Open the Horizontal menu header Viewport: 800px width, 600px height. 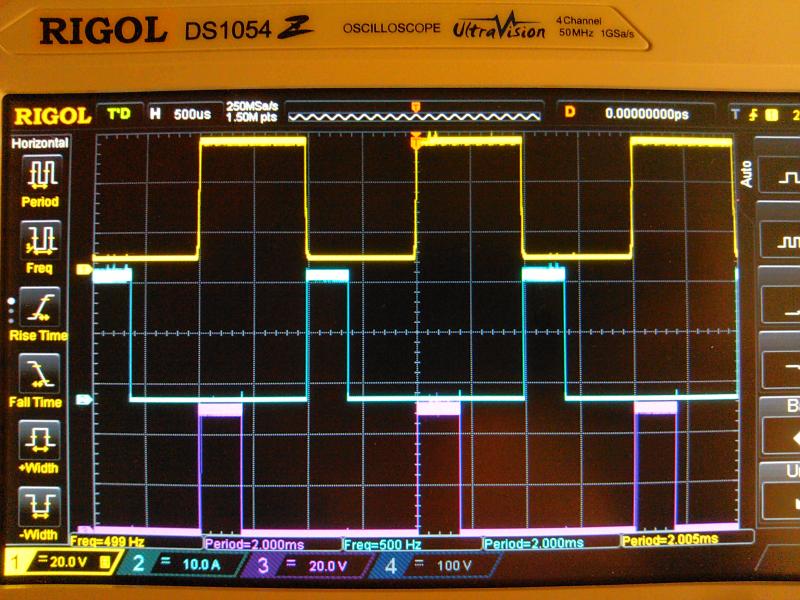click(40, 143)
